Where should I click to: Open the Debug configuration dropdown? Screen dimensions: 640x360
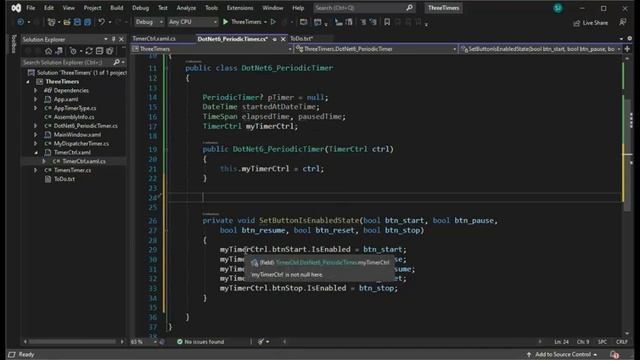coord(149,22)
